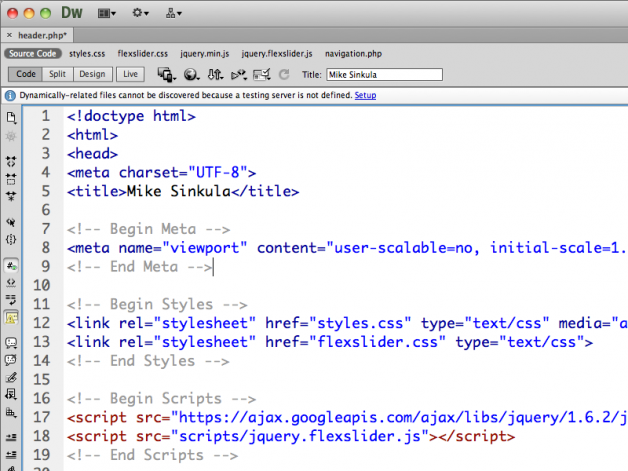Viewport: 628px width, 471px height.
Task: Open Preview in Browser globe menu
Action: [191, 74]
